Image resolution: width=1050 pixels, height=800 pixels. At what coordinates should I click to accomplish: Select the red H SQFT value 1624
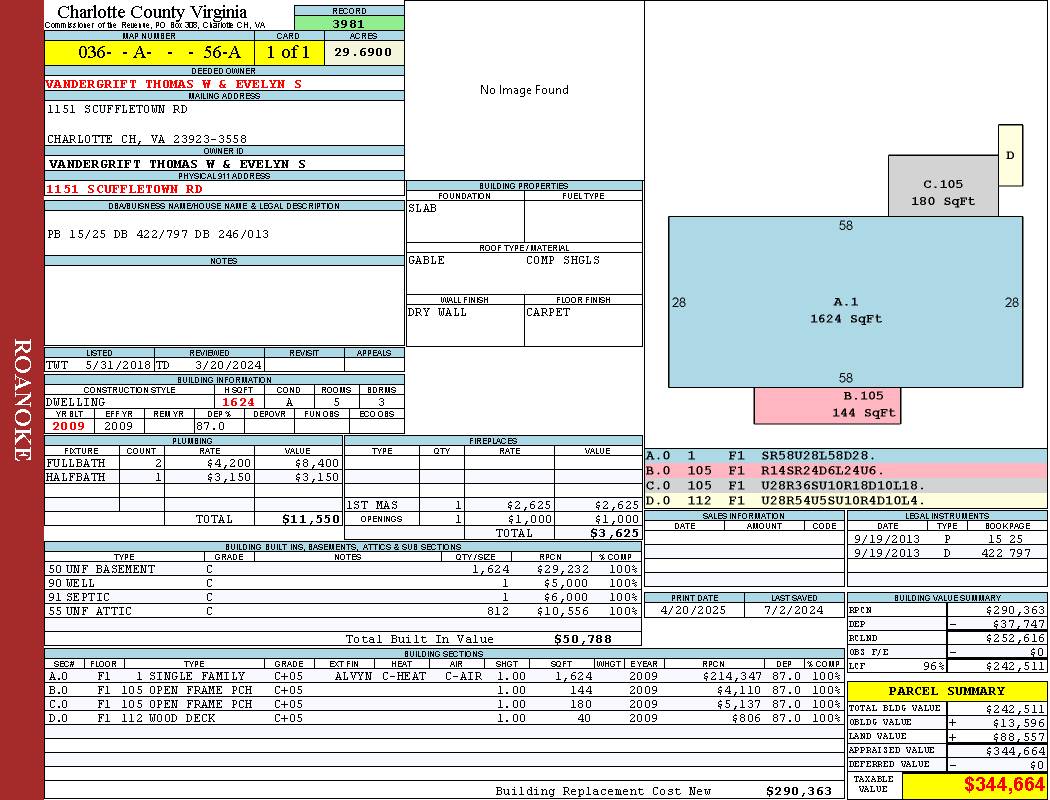[x=238, y=402]
